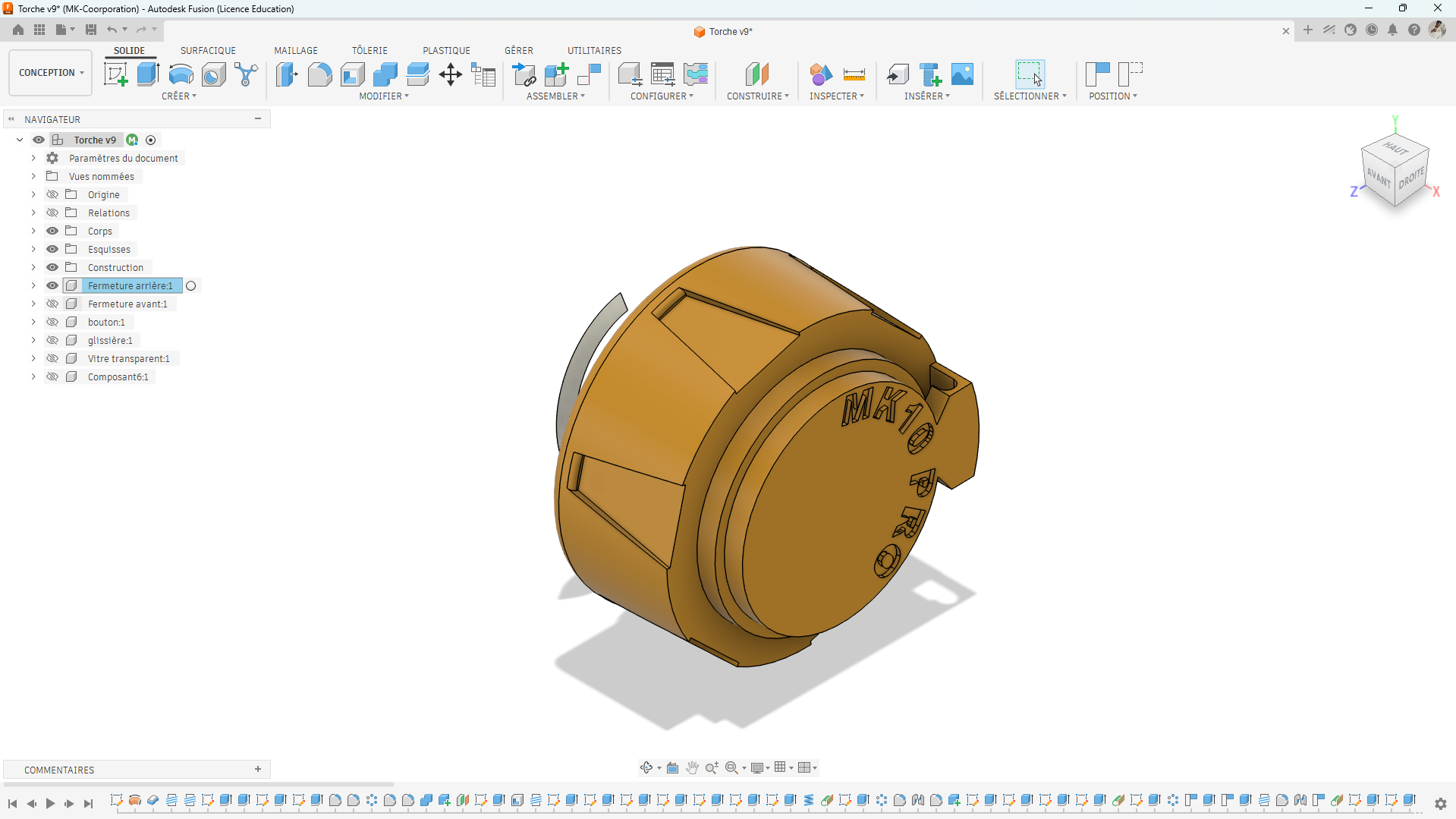Add a comment with the plus button
Viewport: 1456px width, 819px height.
click(x=258, y=769)
